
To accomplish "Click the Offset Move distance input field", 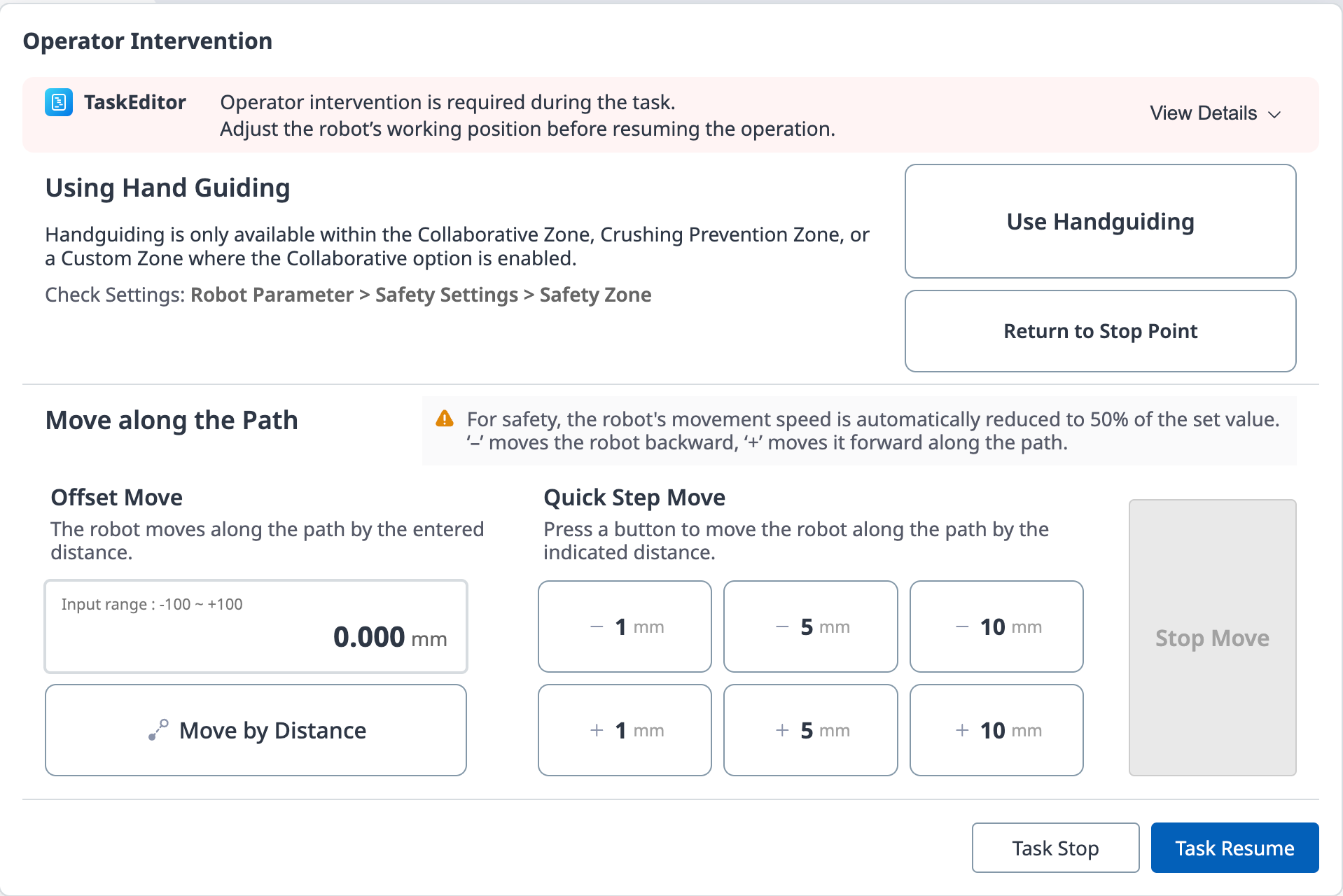I will coord(256,626).
